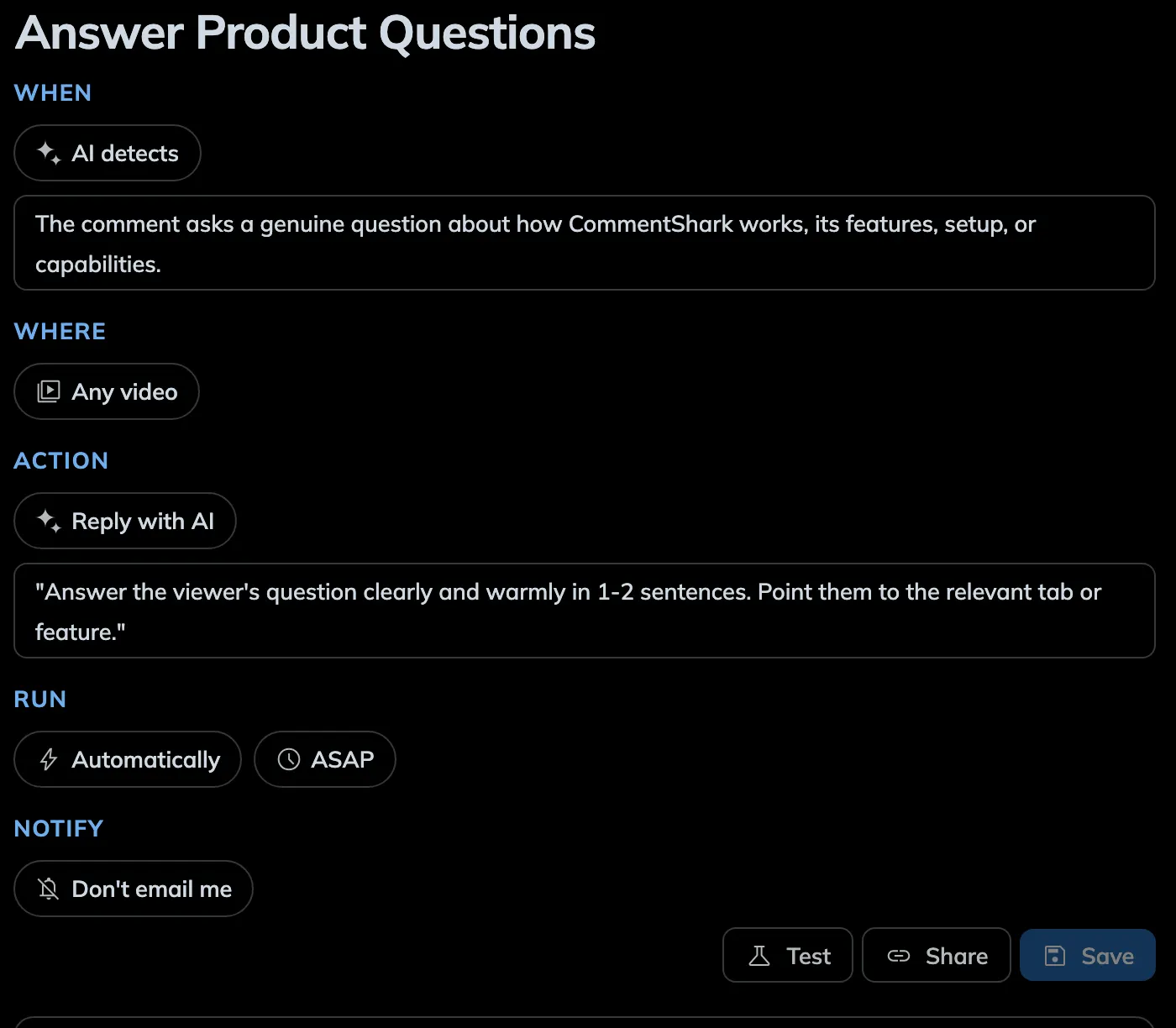This screenshot has width=1176, height=1028.
Task: Click the Answer Product Questions title
Action: coord(306,34)
